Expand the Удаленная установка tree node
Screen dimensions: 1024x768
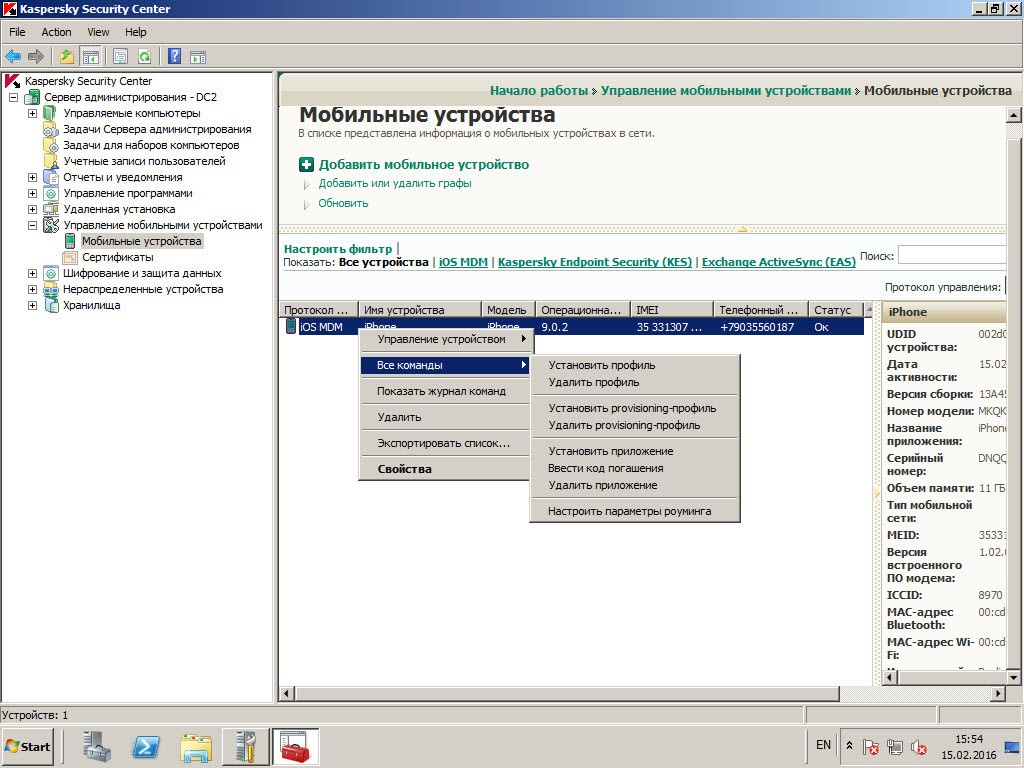click(x=32, y=210)
